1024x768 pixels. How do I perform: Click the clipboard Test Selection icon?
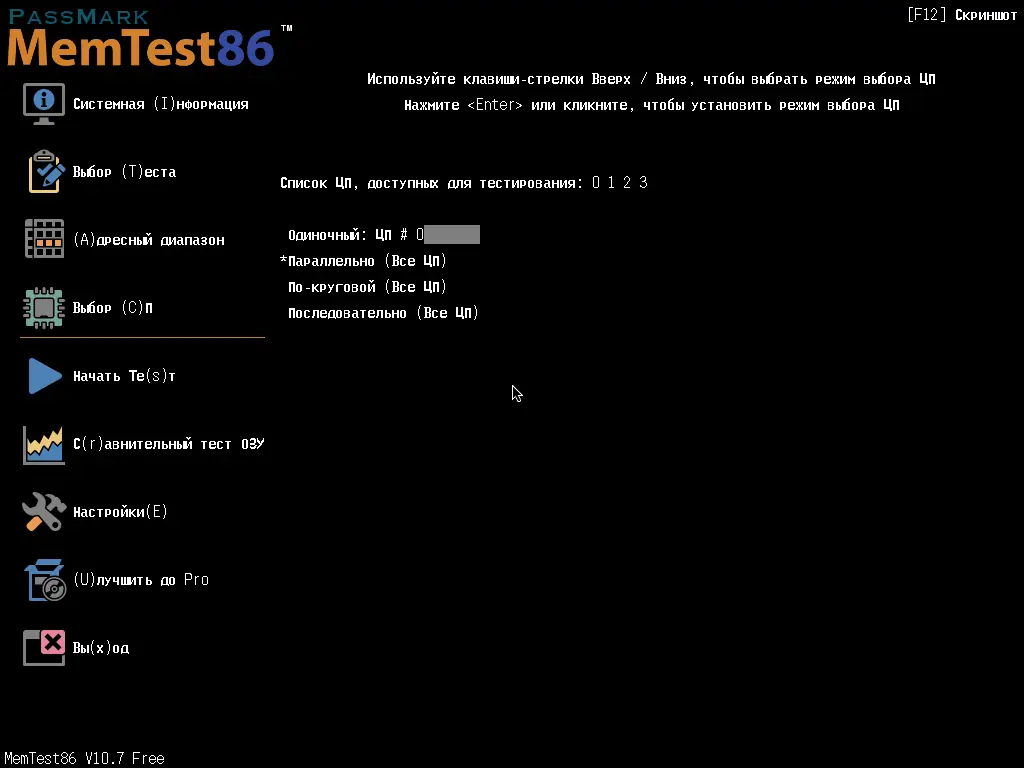46,172
